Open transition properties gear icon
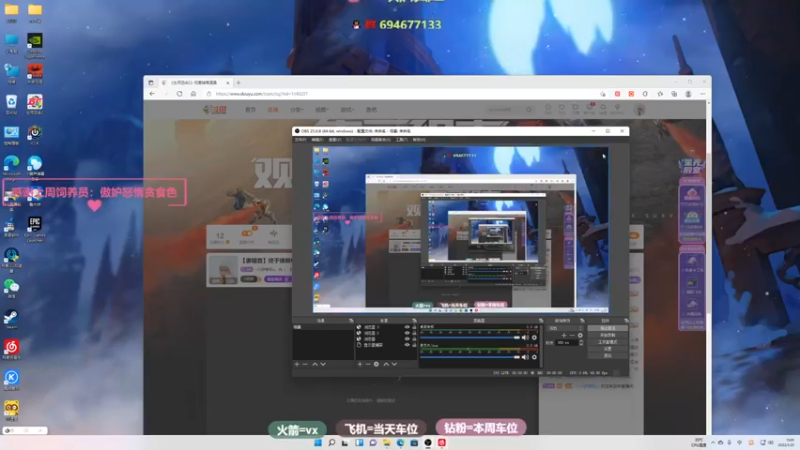 coord(580,335)
